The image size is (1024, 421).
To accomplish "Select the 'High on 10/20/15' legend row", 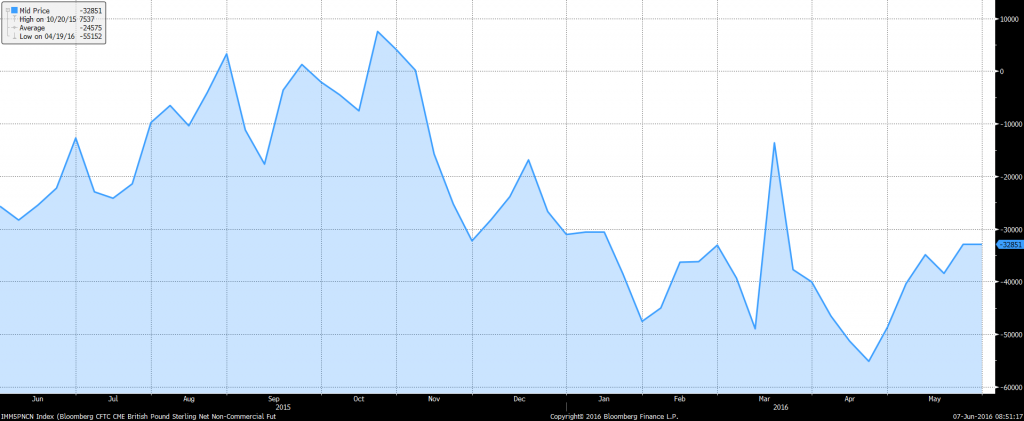I will tap(48, 20).
